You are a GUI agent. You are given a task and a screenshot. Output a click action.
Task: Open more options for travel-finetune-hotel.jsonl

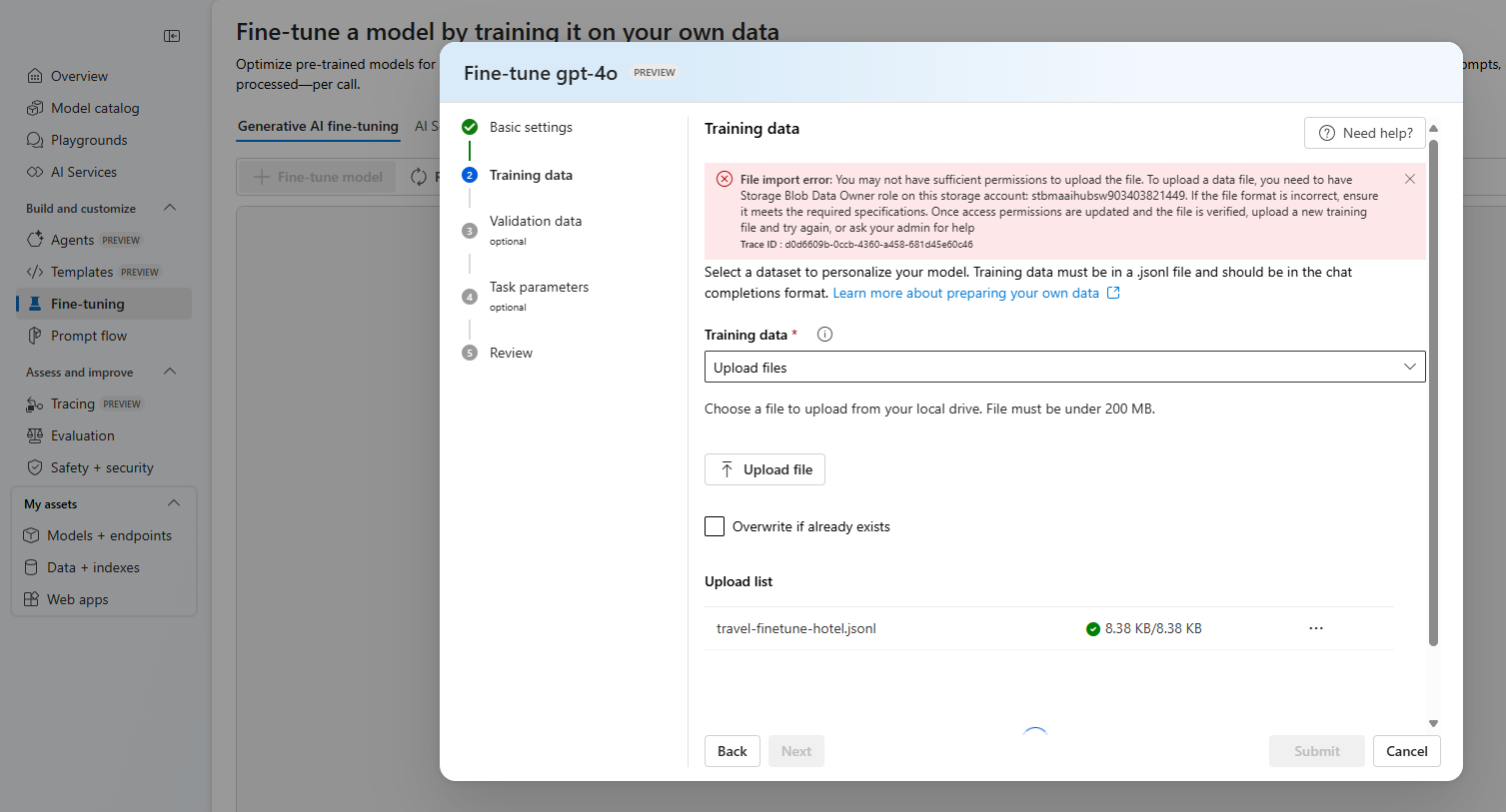coord(1316,628)
